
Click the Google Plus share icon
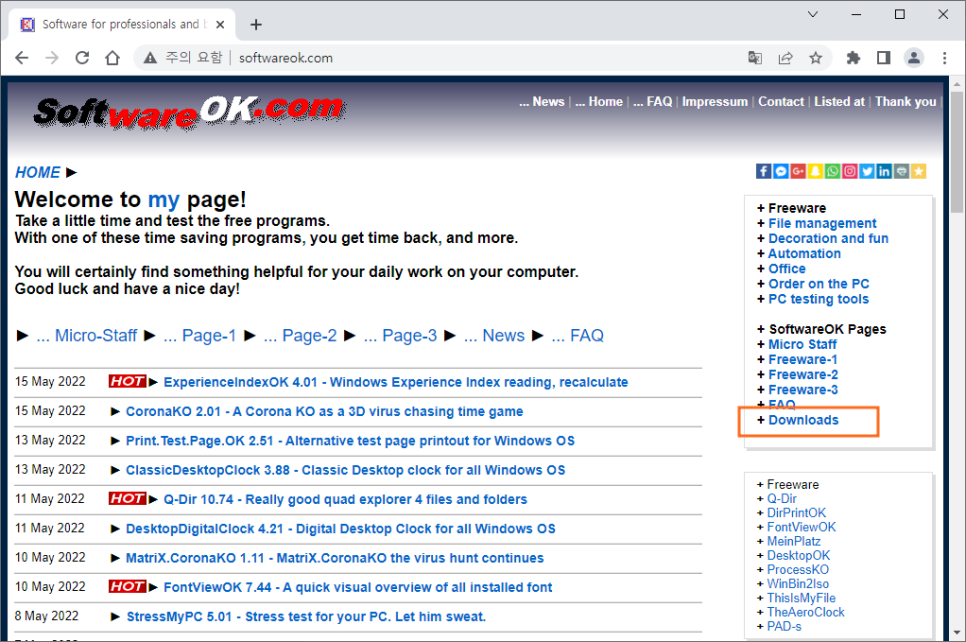[x=798, y=171]
